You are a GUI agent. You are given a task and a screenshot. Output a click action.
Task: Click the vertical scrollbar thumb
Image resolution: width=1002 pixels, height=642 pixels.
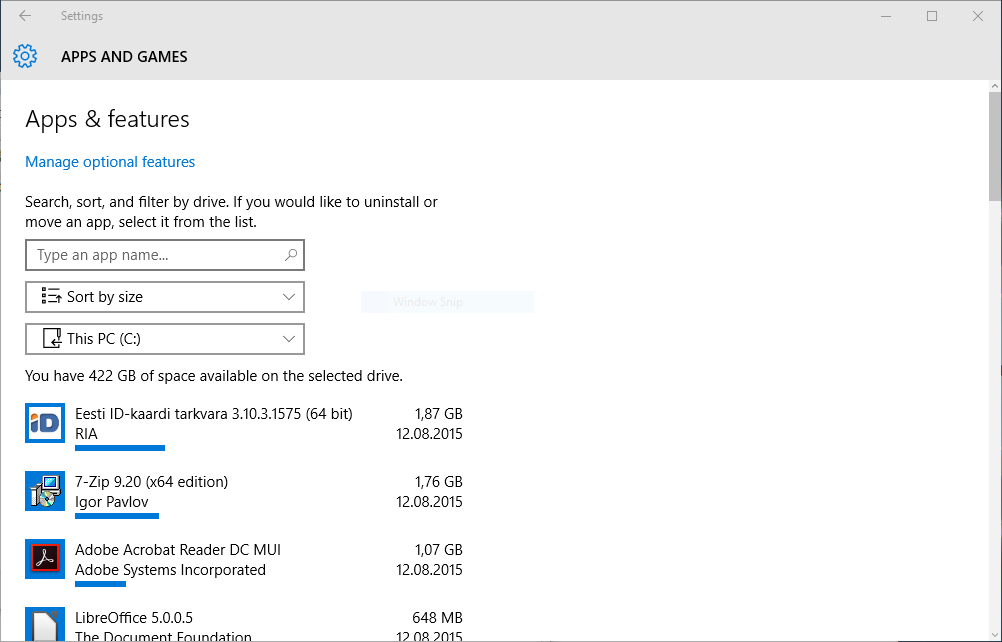[995, 146]
